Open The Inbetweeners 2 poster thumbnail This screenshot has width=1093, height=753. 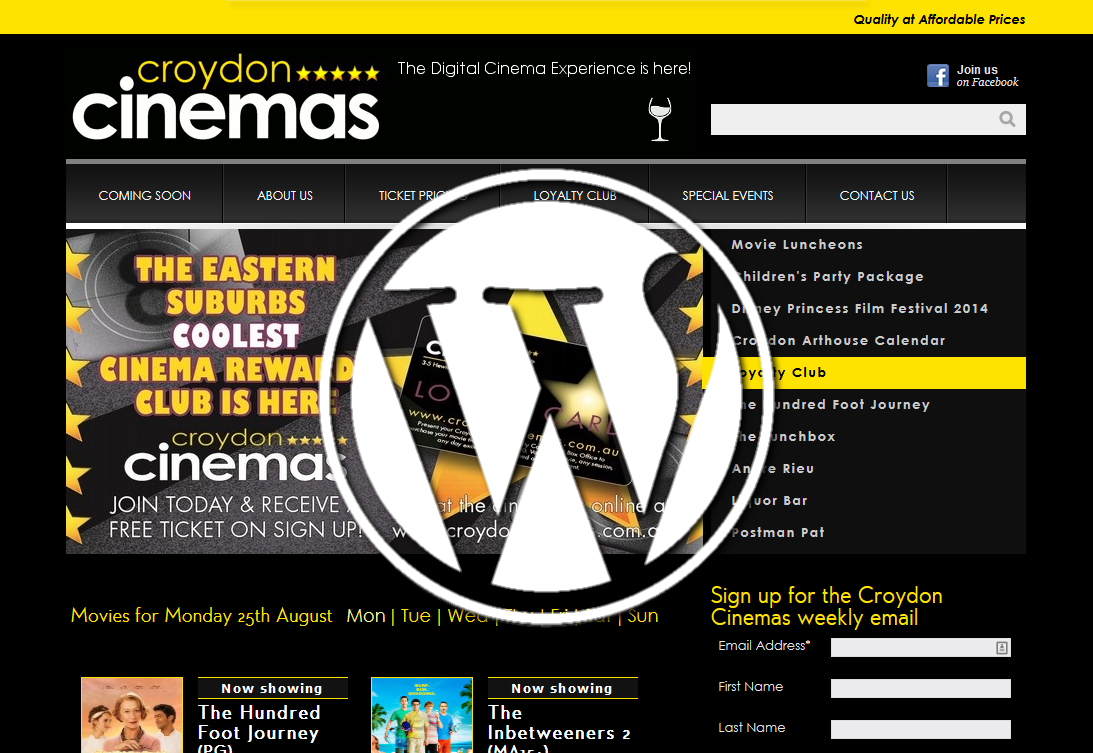pyautogui.click(x=422, y=715)
